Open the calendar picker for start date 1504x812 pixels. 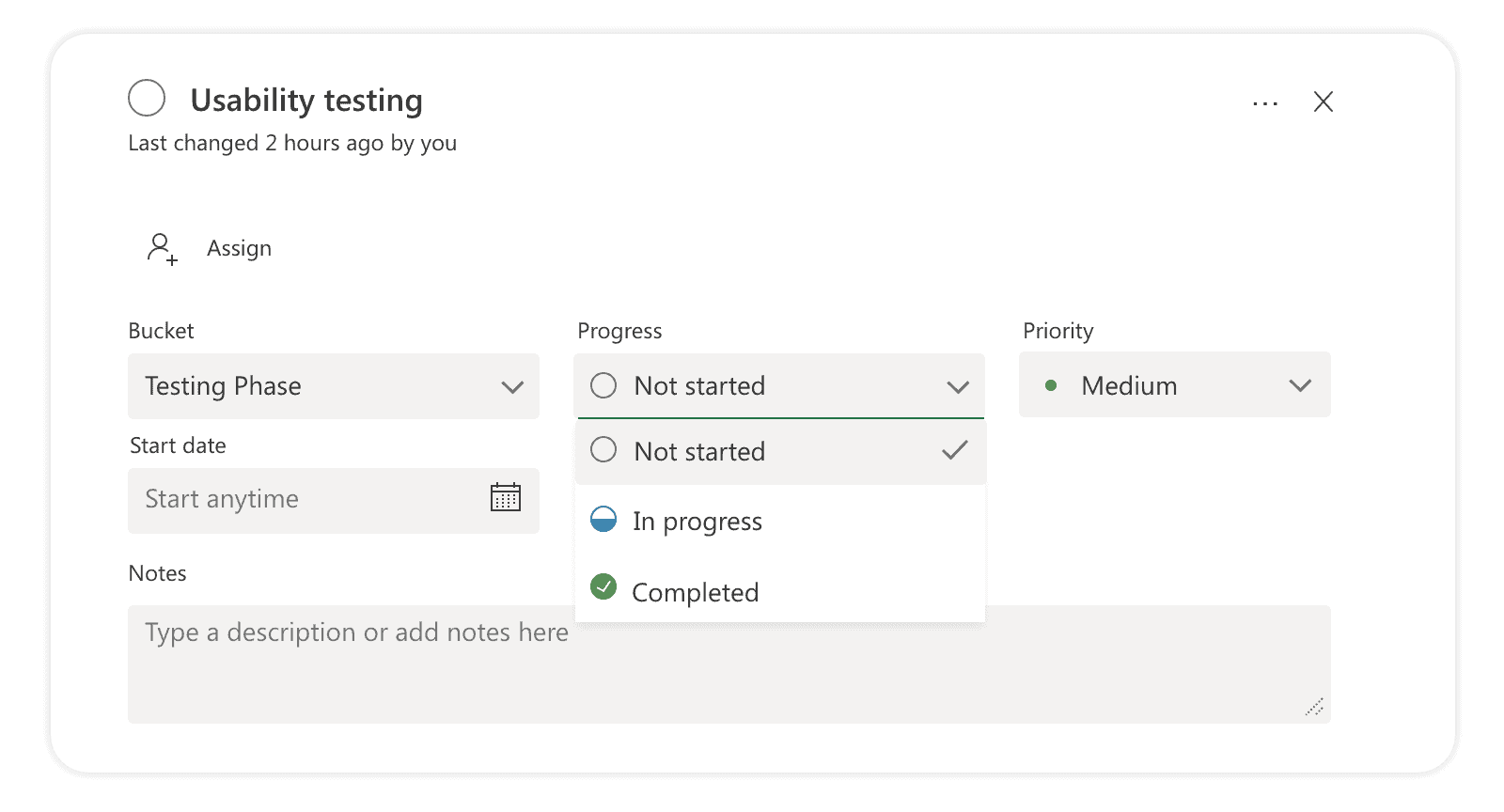(506, 498)
